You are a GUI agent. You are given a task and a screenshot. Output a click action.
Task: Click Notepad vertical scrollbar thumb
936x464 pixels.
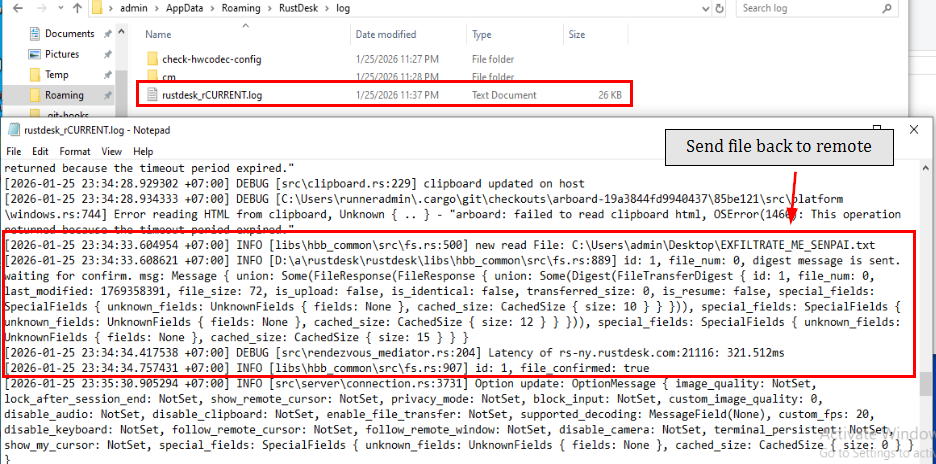[925, 382]
